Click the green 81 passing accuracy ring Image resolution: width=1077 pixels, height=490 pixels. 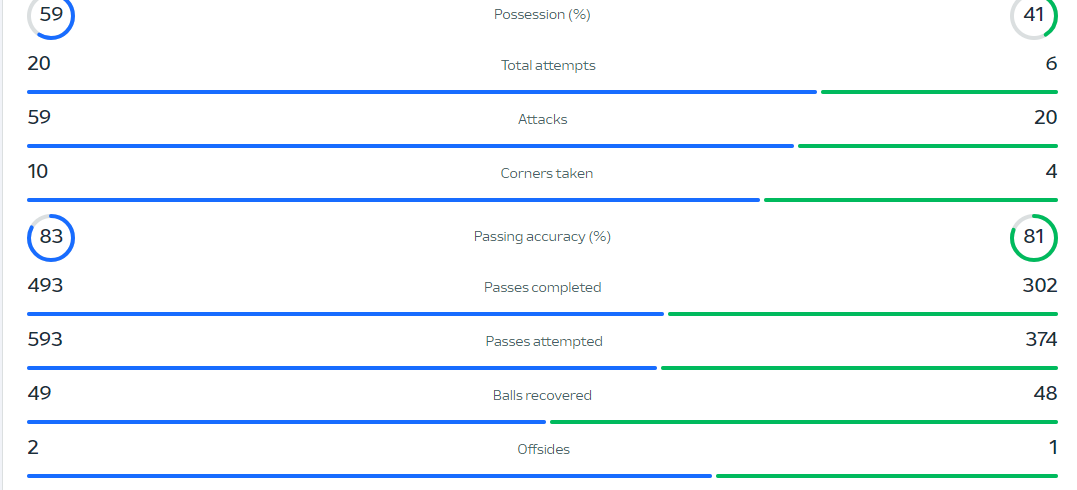coord(1034,238)
